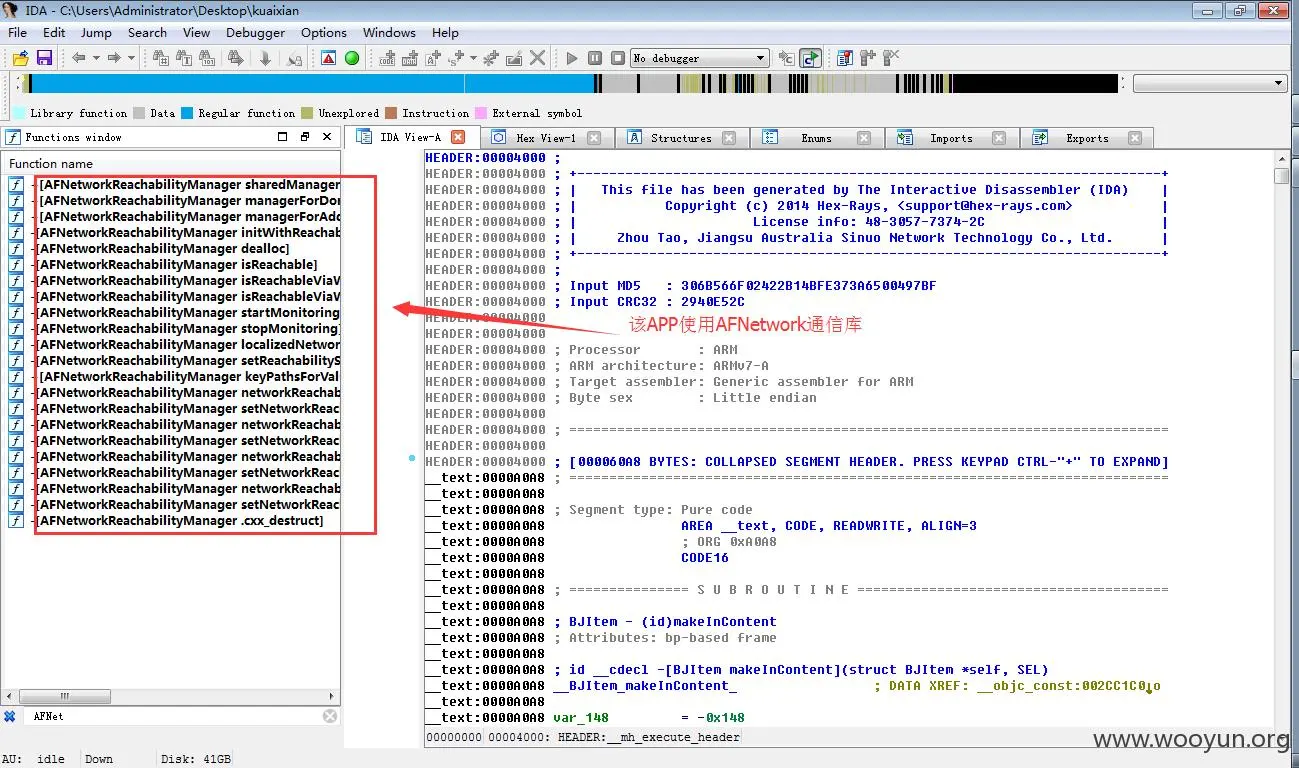Image resolution: width=1299 pixels, height=768 pixels.
Task: Clear the AFNet filter text
Action: click(330, 716)
